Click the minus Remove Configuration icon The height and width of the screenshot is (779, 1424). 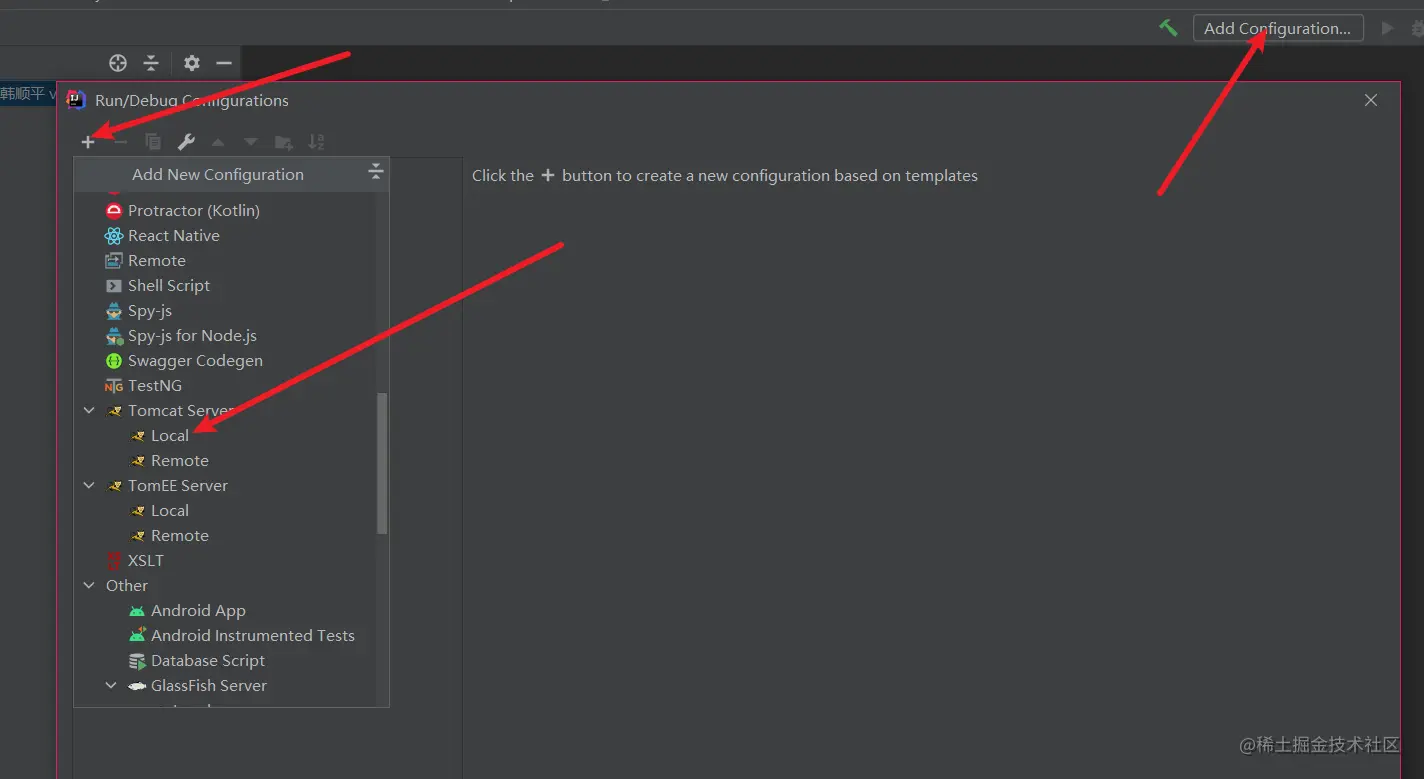[x=120, y=142]
